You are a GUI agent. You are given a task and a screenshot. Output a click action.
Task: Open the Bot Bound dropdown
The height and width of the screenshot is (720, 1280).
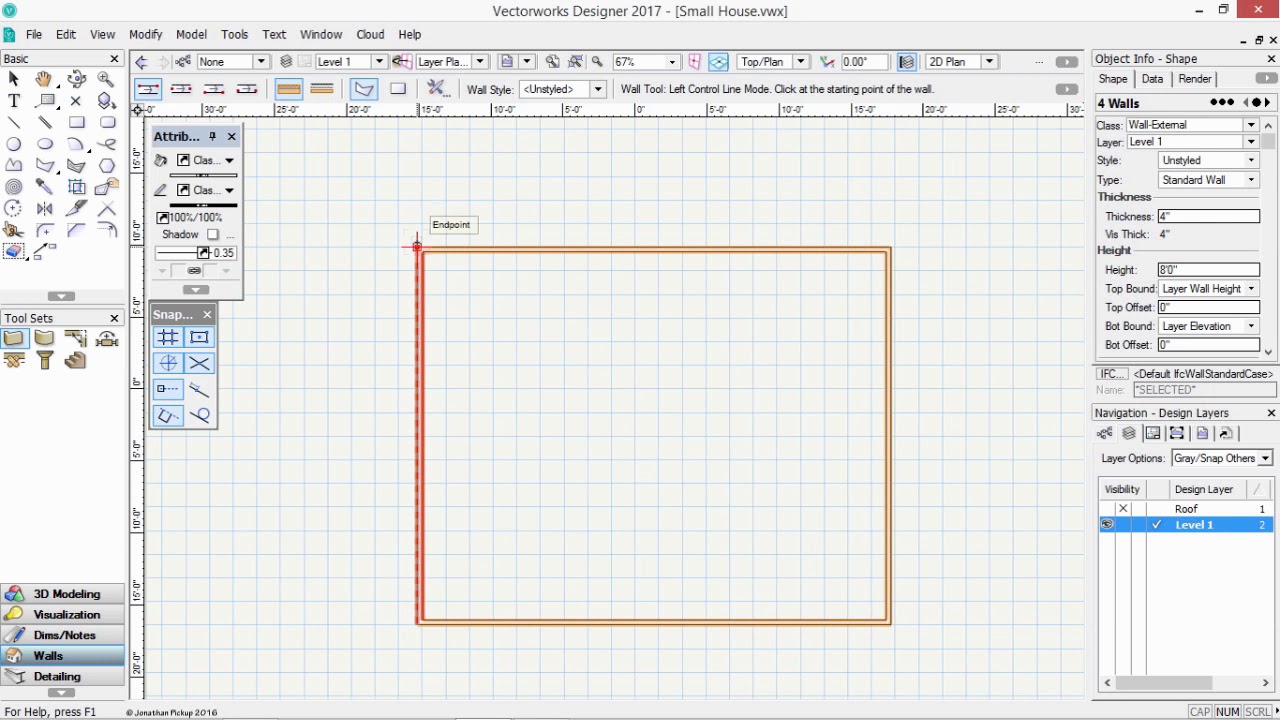[1208, 326]
